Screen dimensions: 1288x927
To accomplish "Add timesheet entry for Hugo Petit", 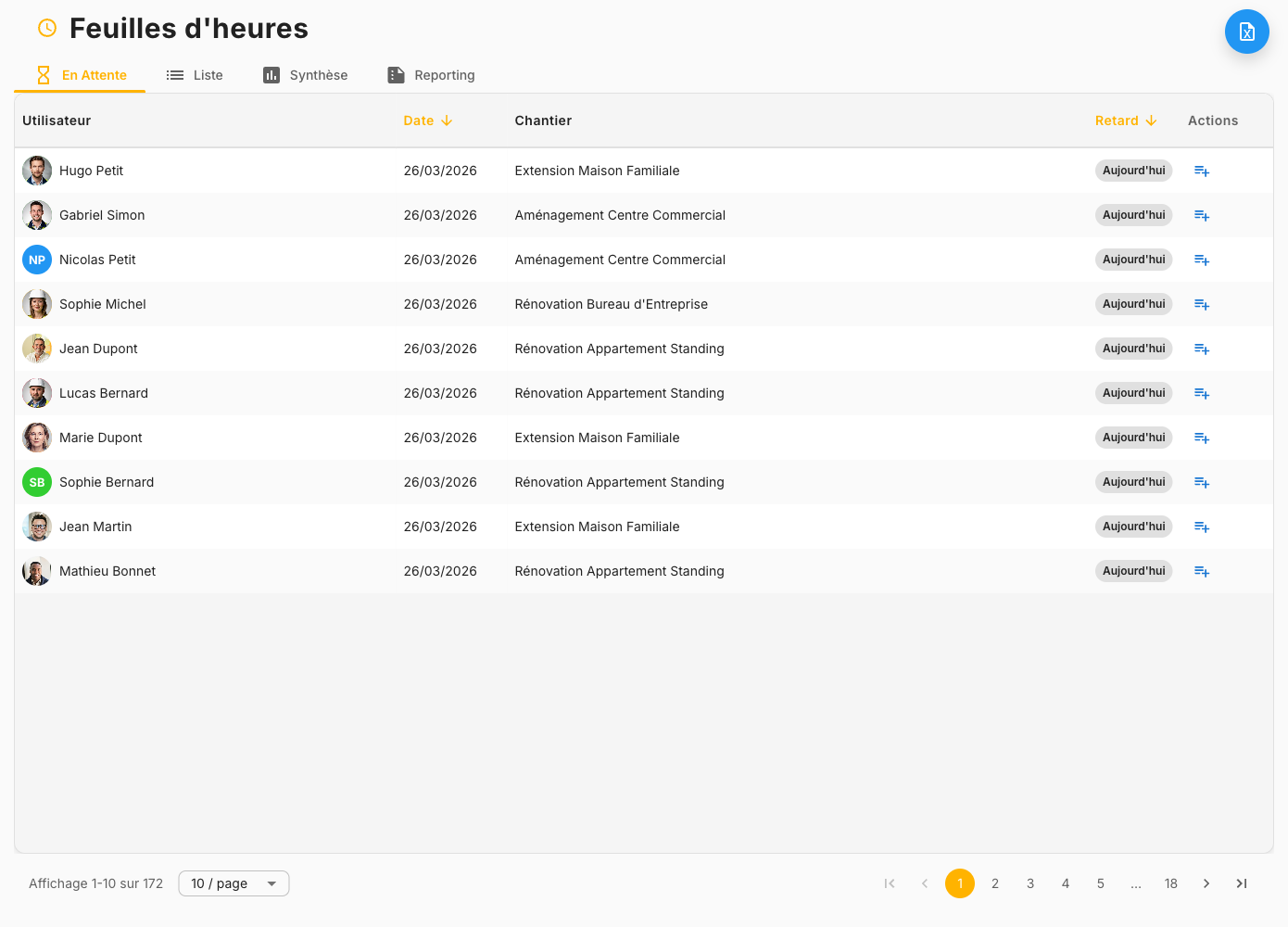I will click(x=1201, y=171).
